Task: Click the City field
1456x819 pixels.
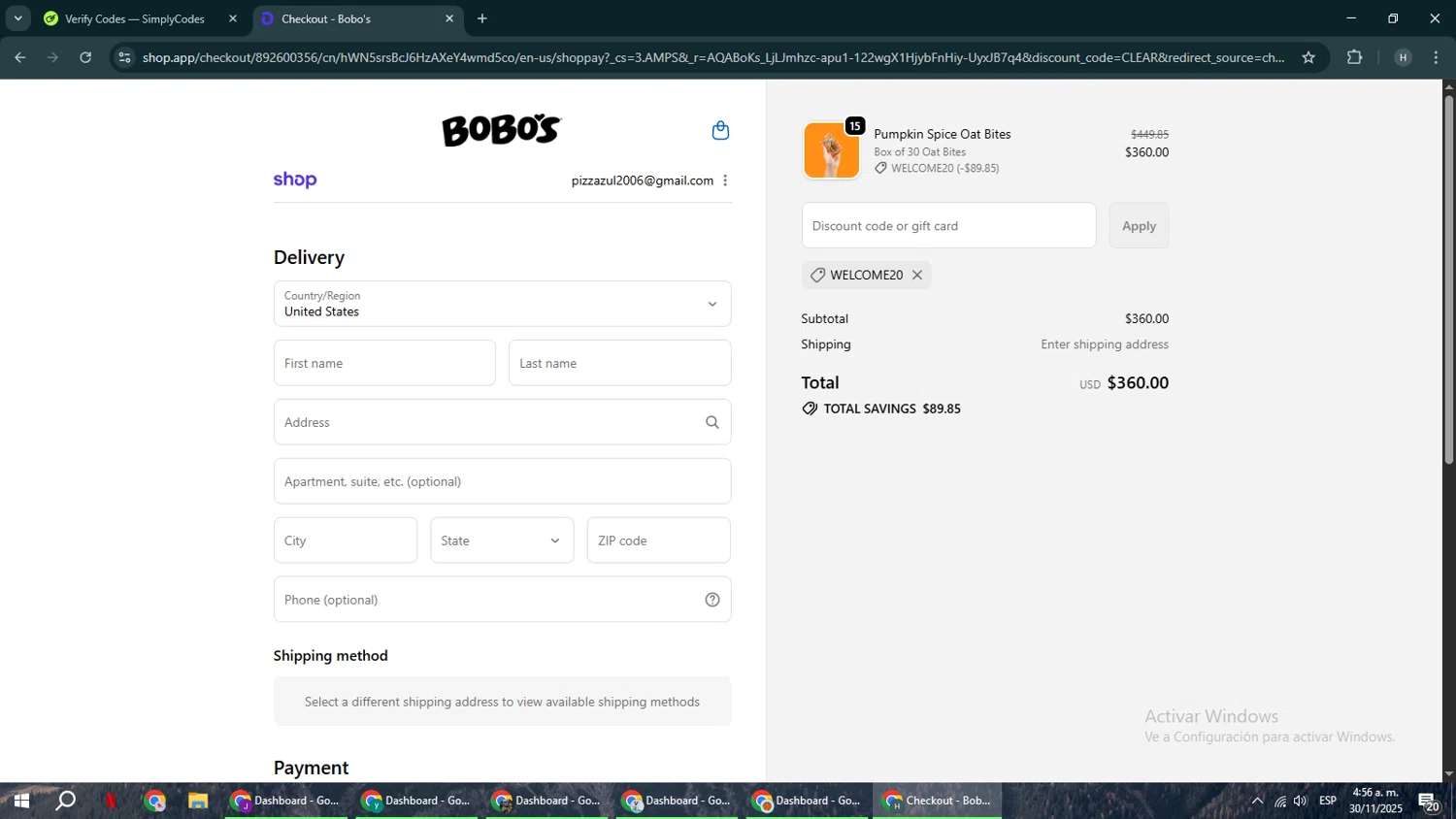Action: pos(346,541)
